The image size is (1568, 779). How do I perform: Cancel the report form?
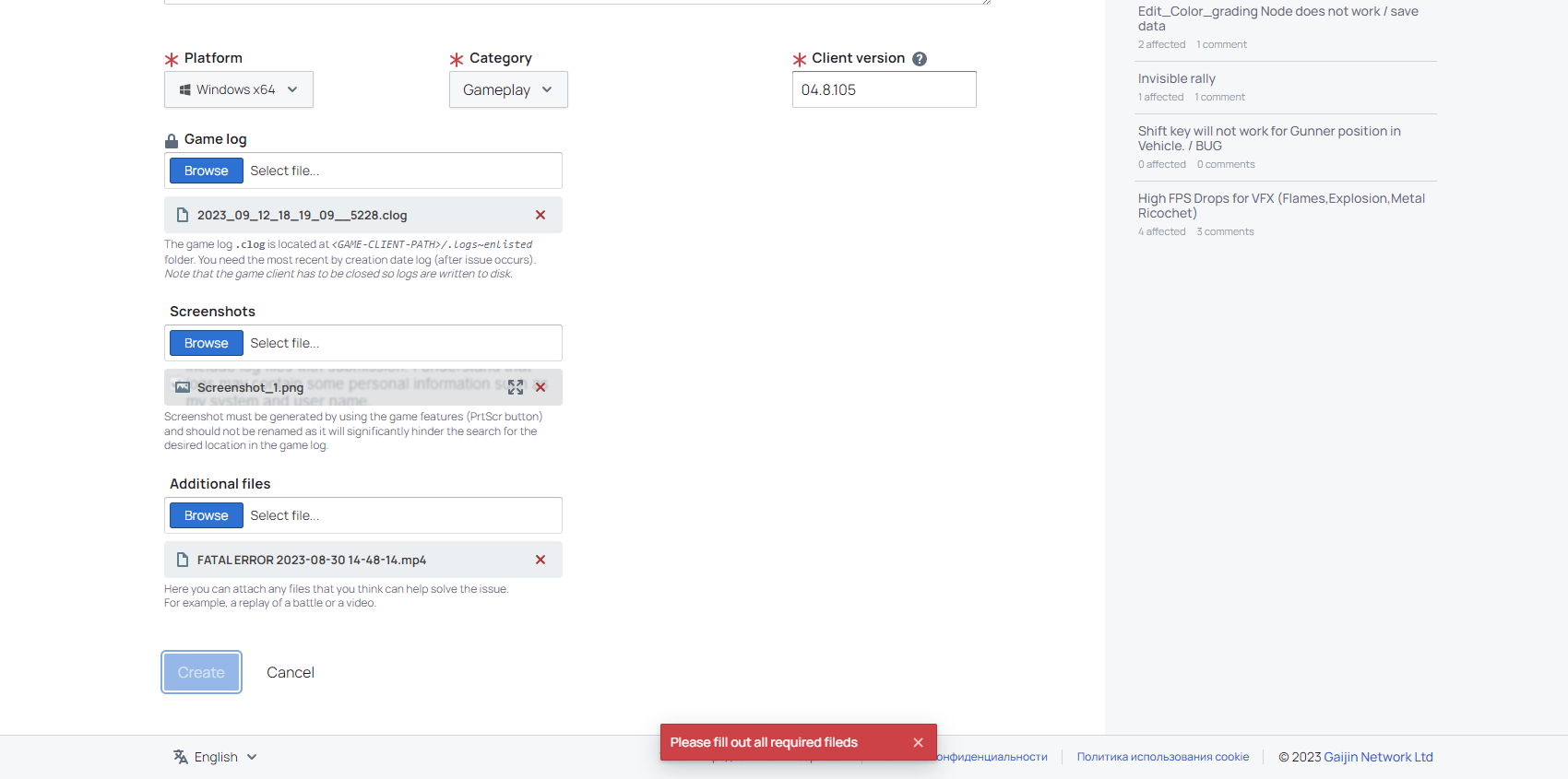tap(291, 672)
